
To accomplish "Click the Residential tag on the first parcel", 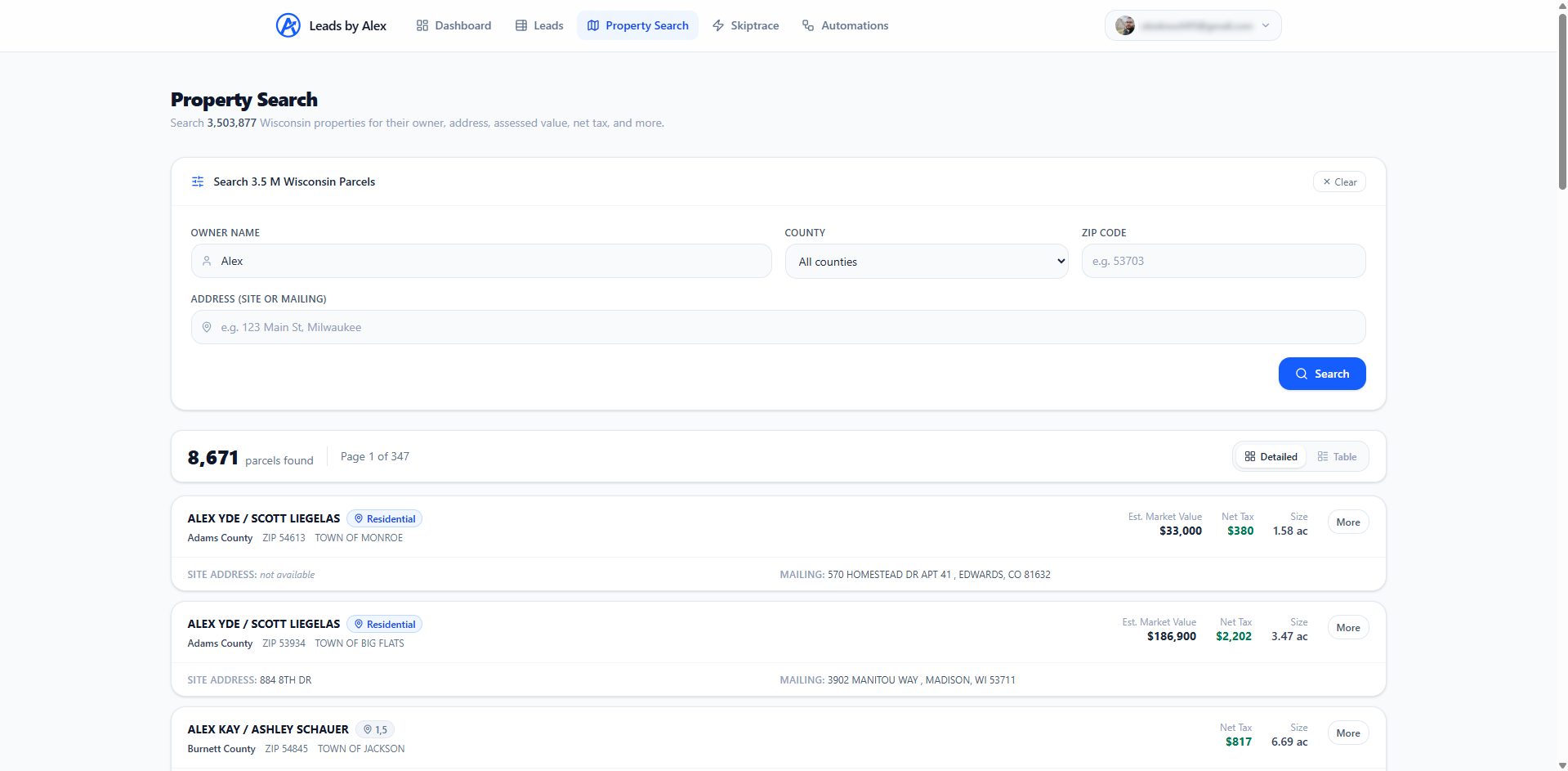I will 384,519.
